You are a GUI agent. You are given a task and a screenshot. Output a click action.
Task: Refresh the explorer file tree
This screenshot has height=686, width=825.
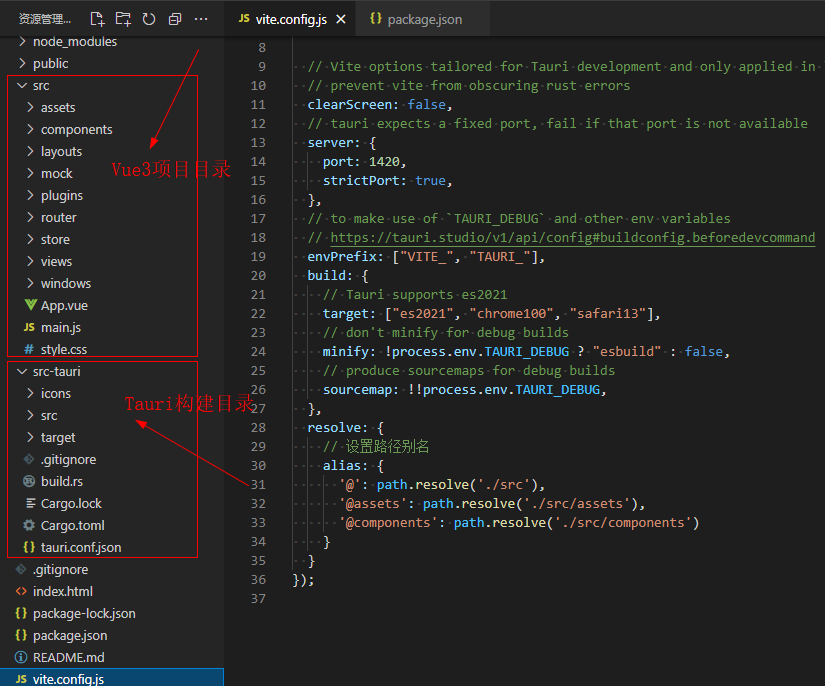click(149, 19)
